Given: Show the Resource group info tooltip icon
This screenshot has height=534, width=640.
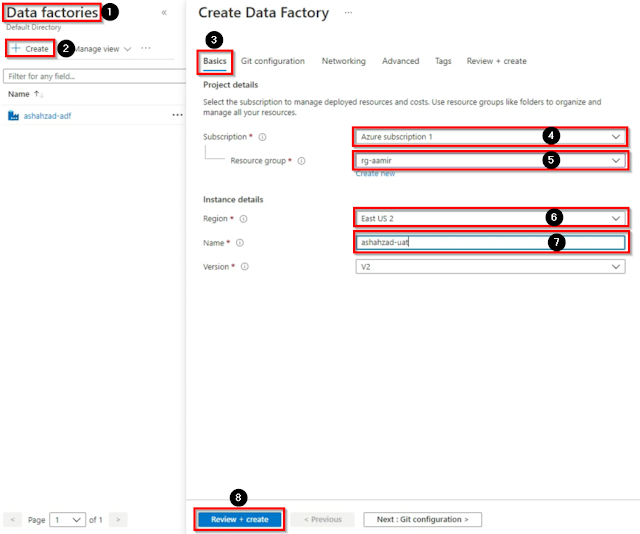Looking at the screenshot, I should pyautogui.click(x=301, y=161).
